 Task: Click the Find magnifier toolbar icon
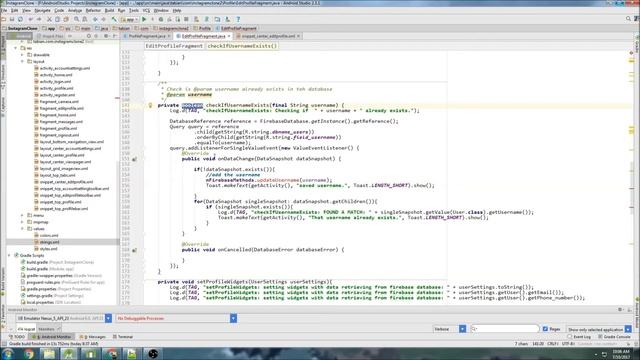[76, 19]
